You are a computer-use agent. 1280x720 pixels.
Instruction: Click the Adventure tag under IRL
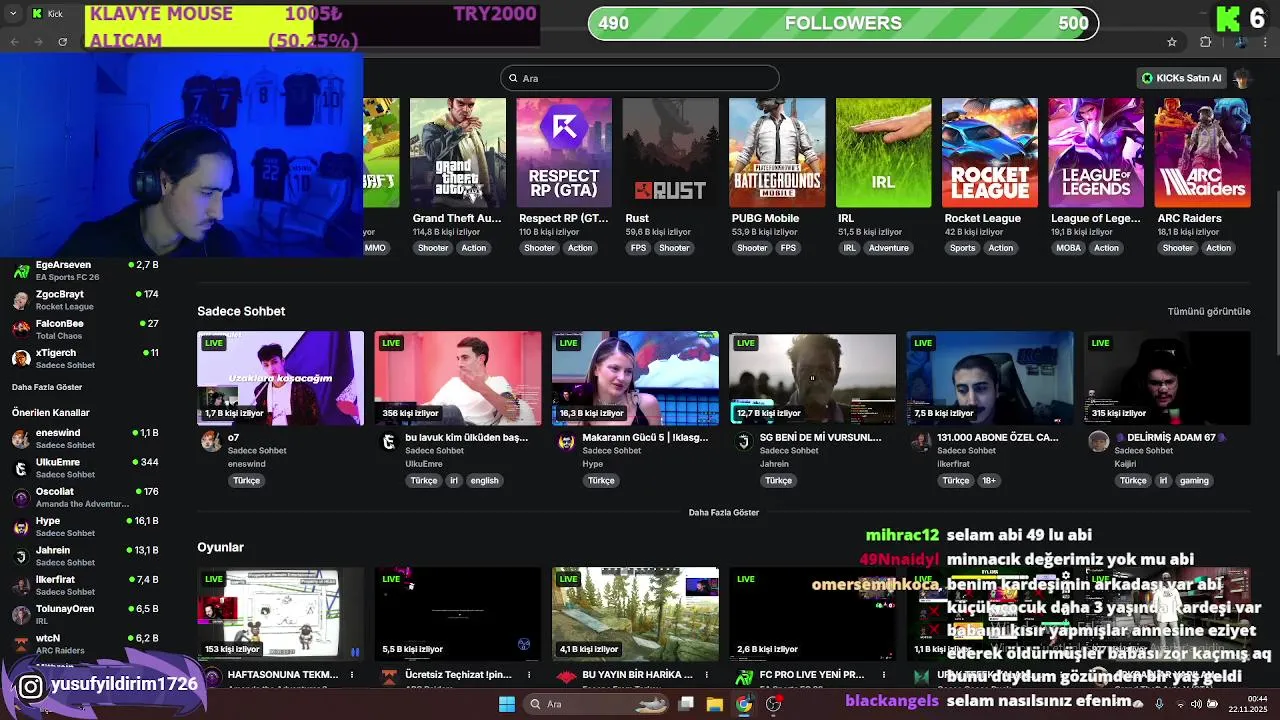[889, 248]
